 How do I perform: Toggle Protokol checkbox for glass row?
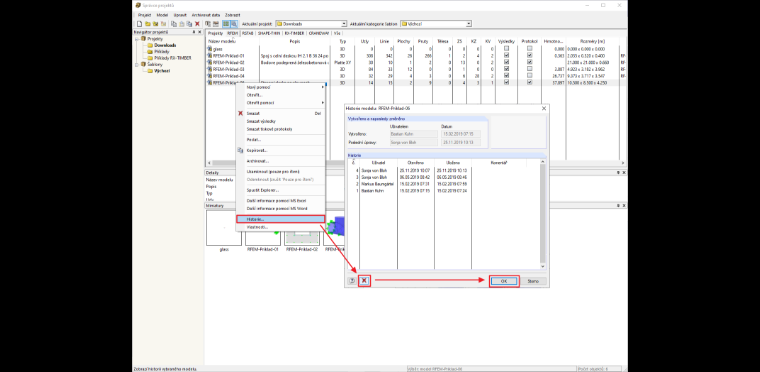(x=530, y=49)
